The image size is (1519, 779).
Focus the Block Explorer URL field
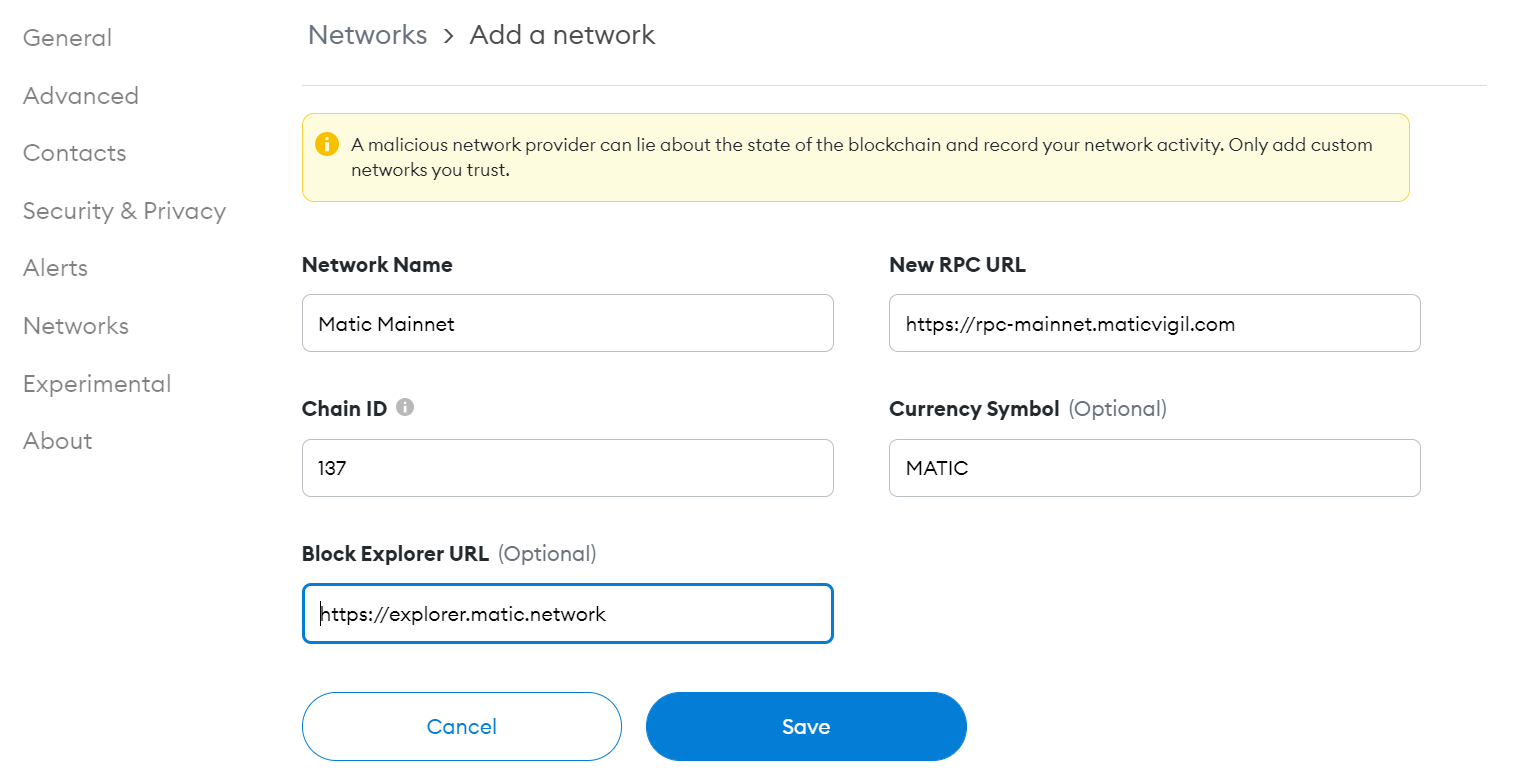[x=567, y=613]
